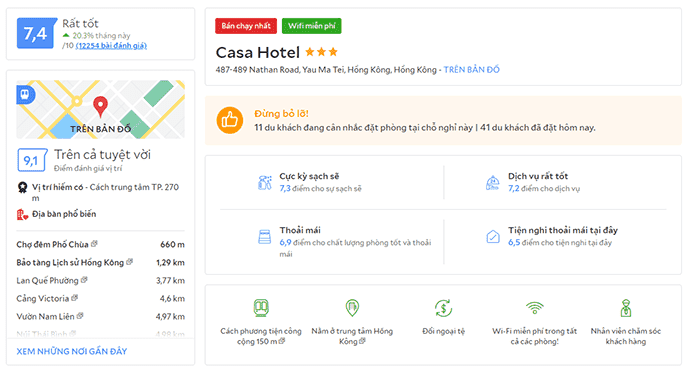690x373 pixels.
Task: Click the free Wi-Fi signal icon
Action: tap(535, 308)
